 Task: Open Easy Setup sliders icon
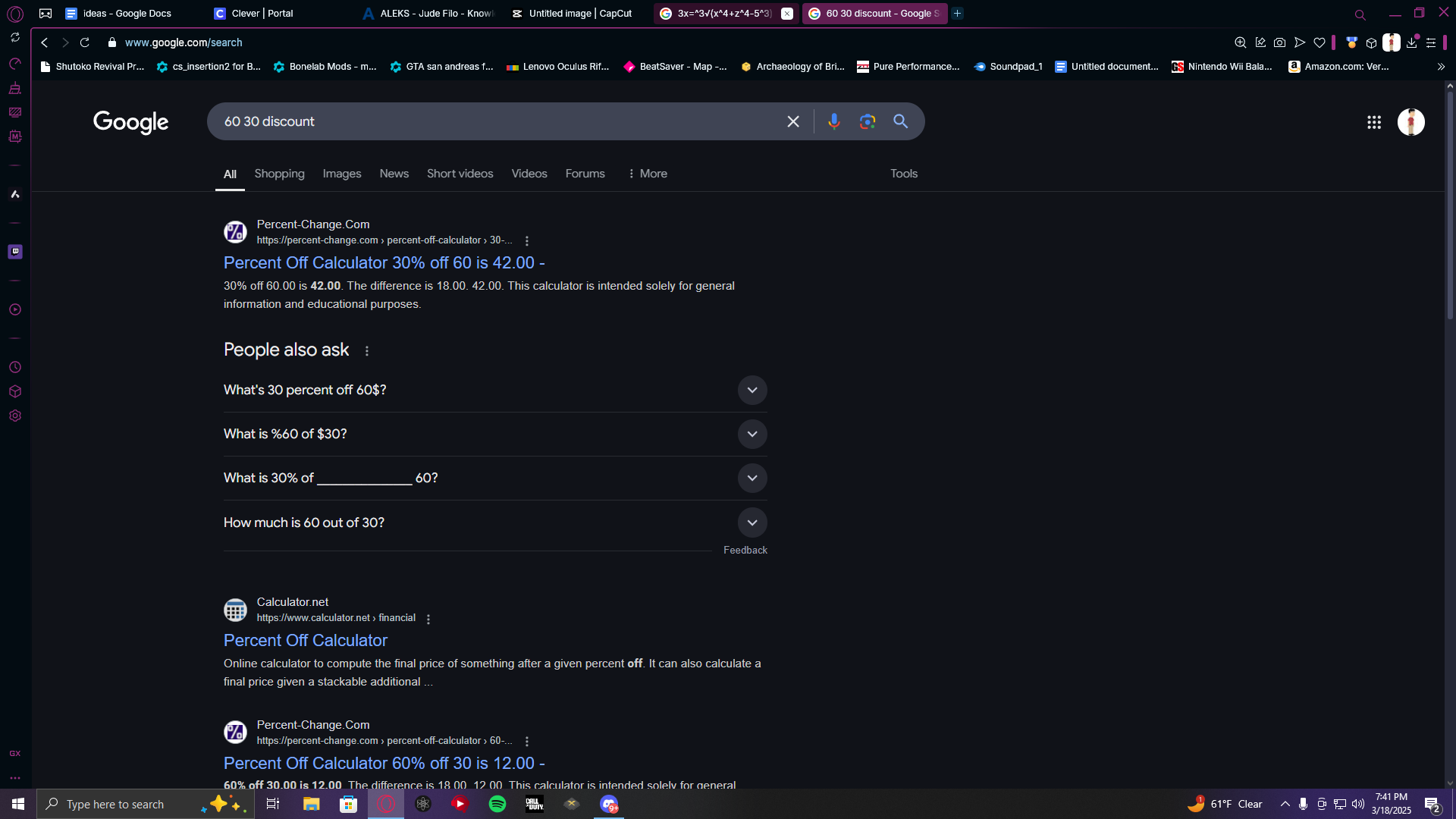tap(1431, 42)
